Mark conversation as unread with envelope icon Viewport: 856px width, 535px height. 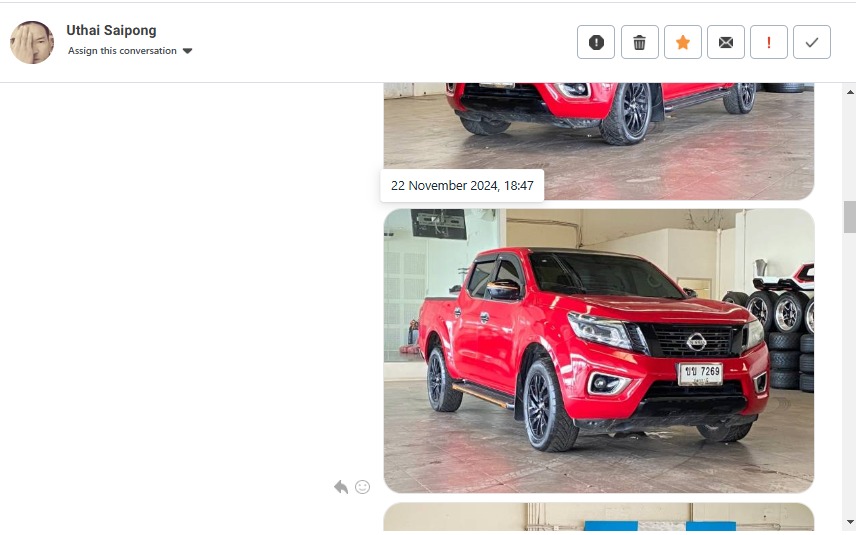pyautogui.click(x=726, y=42)
